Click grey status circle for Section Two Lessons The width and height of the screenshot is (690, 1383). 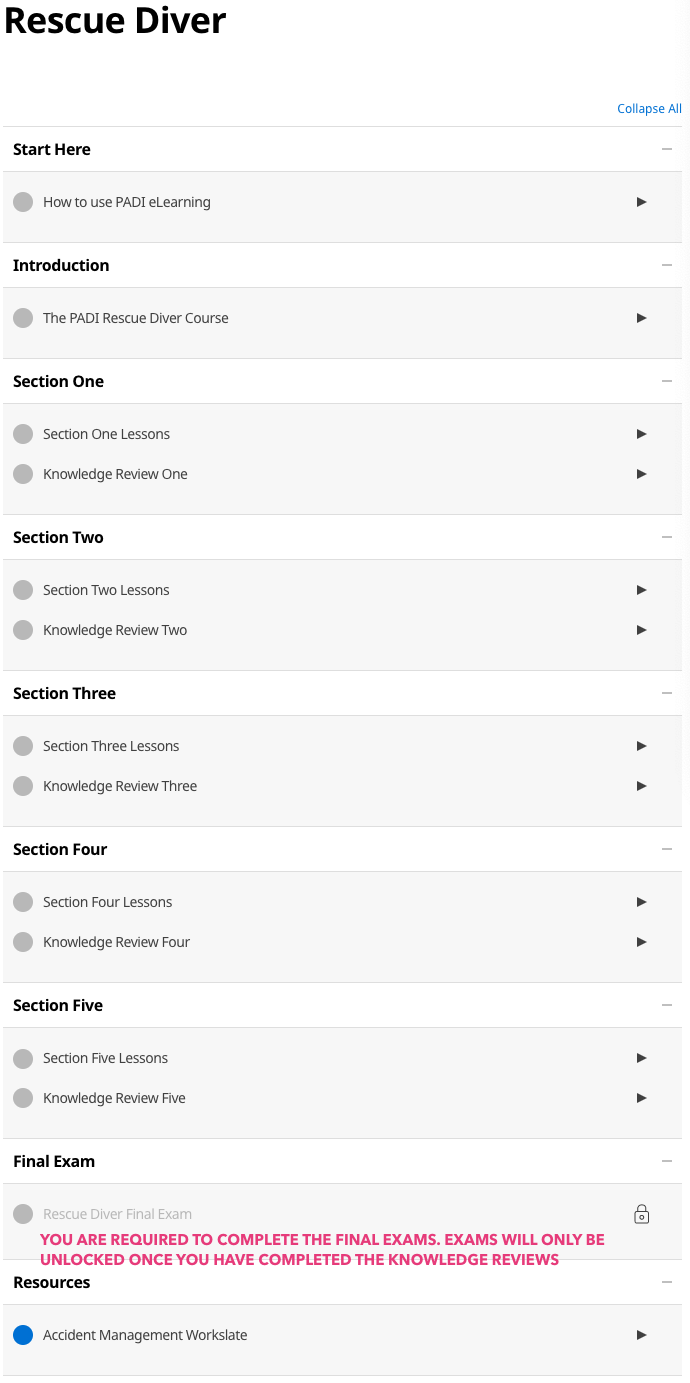click(23, 590)
